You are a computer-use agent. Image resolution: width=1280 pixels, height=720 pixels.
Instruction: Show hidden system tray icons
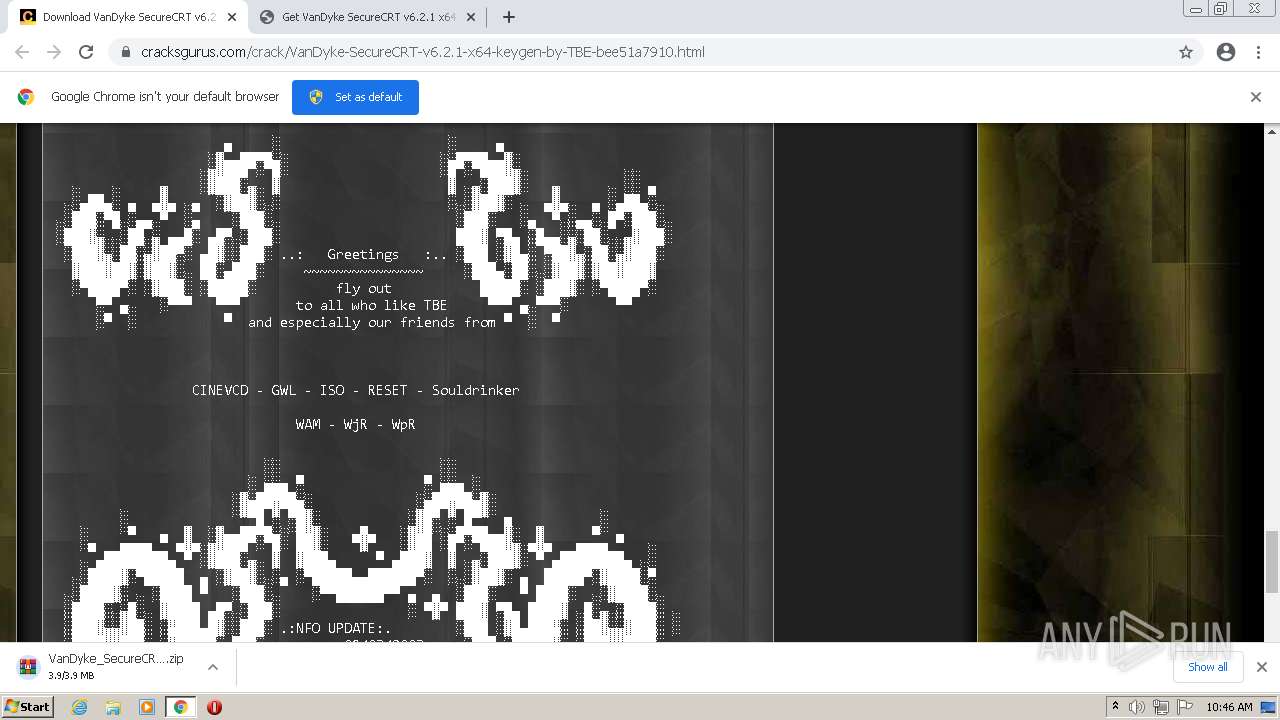tap(1115, 707)
